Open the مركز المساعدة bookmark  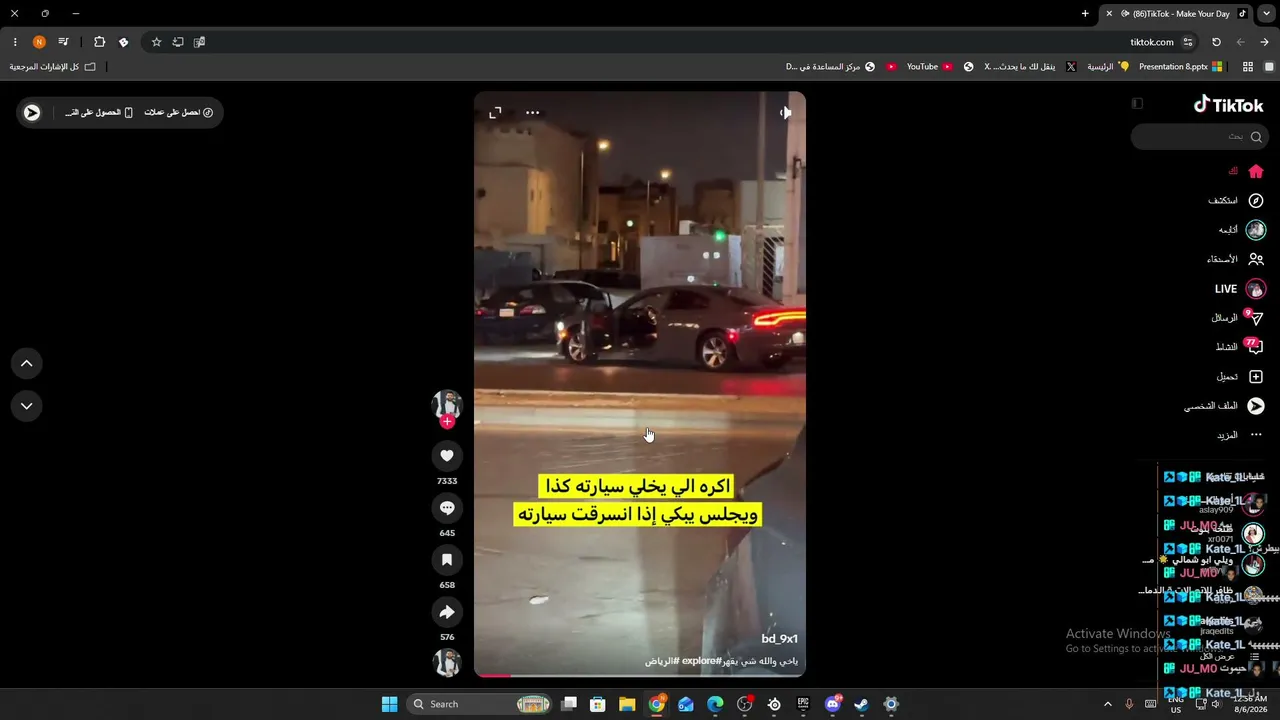[x=830, y=67]
